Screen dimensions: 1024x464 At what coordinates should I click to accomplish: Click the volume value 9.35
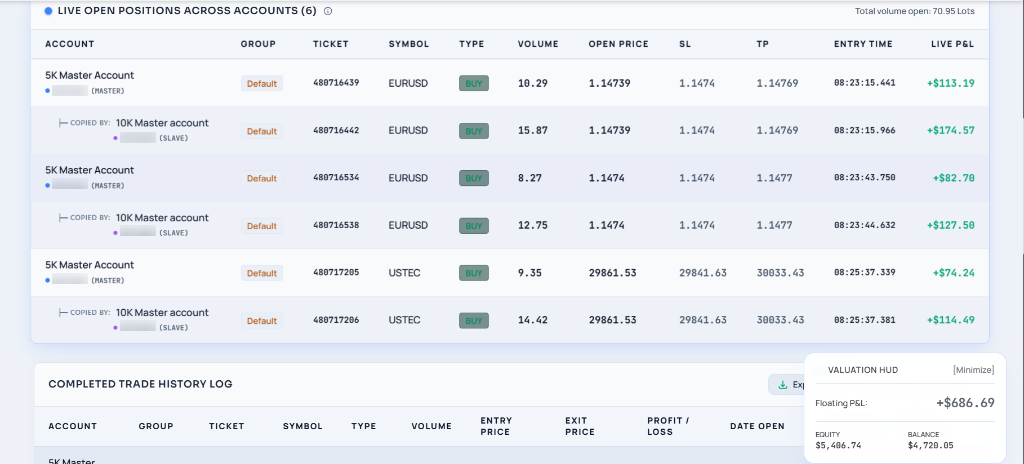pyautogui.click(x=530, y=273)
